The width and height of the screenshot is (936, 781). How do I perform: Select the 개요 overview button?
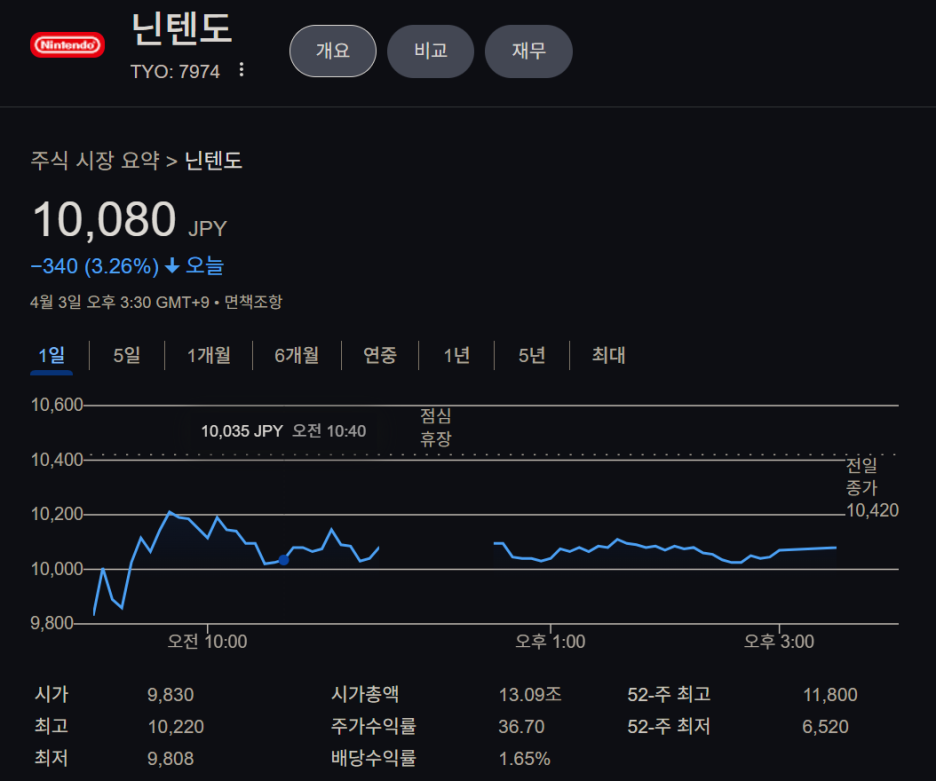coord(332,51)
